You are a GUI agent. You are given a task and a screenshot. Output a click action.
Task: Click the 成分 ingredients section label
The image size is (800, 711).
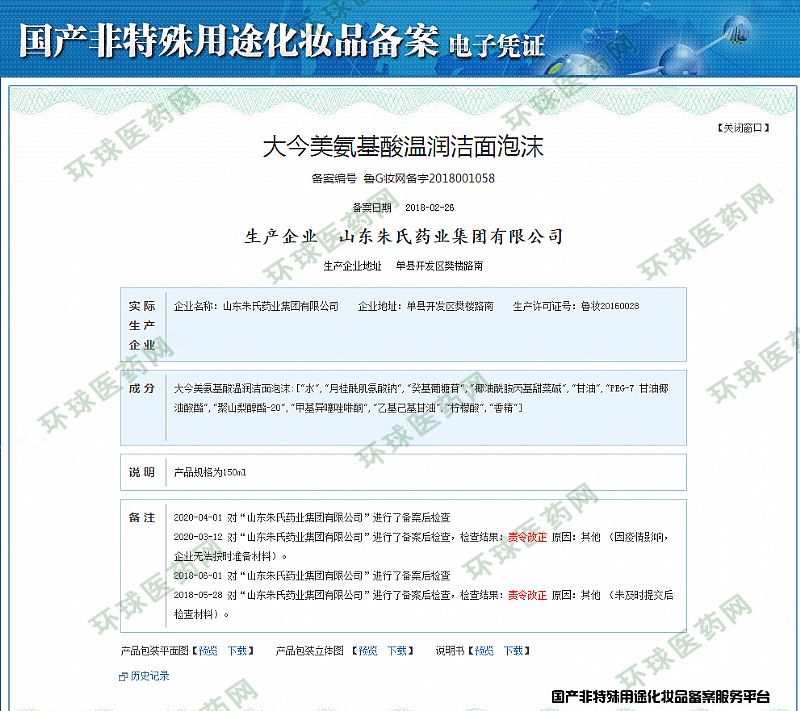[x=142, y=387]
